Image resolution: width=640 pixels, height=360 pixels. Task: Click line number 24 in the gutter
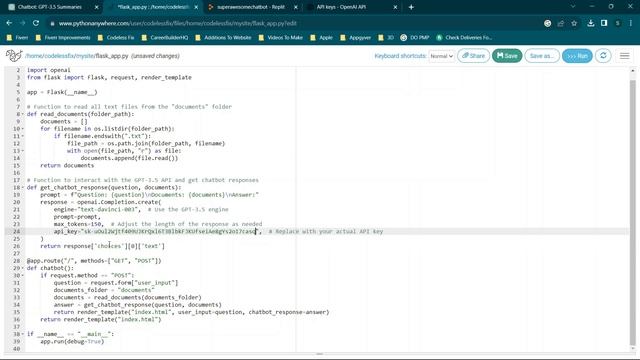point(16,231)
